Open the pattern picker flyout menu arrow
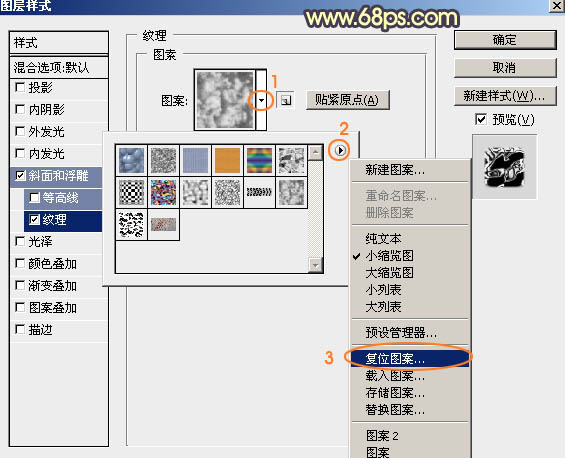The height and width of the screenshot is (458, 565). (x=339, y=150)
